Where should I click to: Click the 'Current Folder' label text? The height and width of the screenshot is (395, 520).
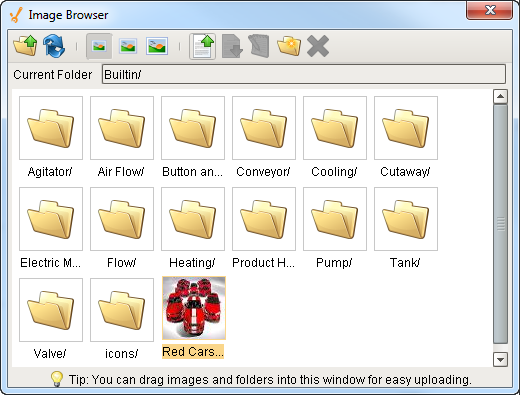click(x=53, y=75)
